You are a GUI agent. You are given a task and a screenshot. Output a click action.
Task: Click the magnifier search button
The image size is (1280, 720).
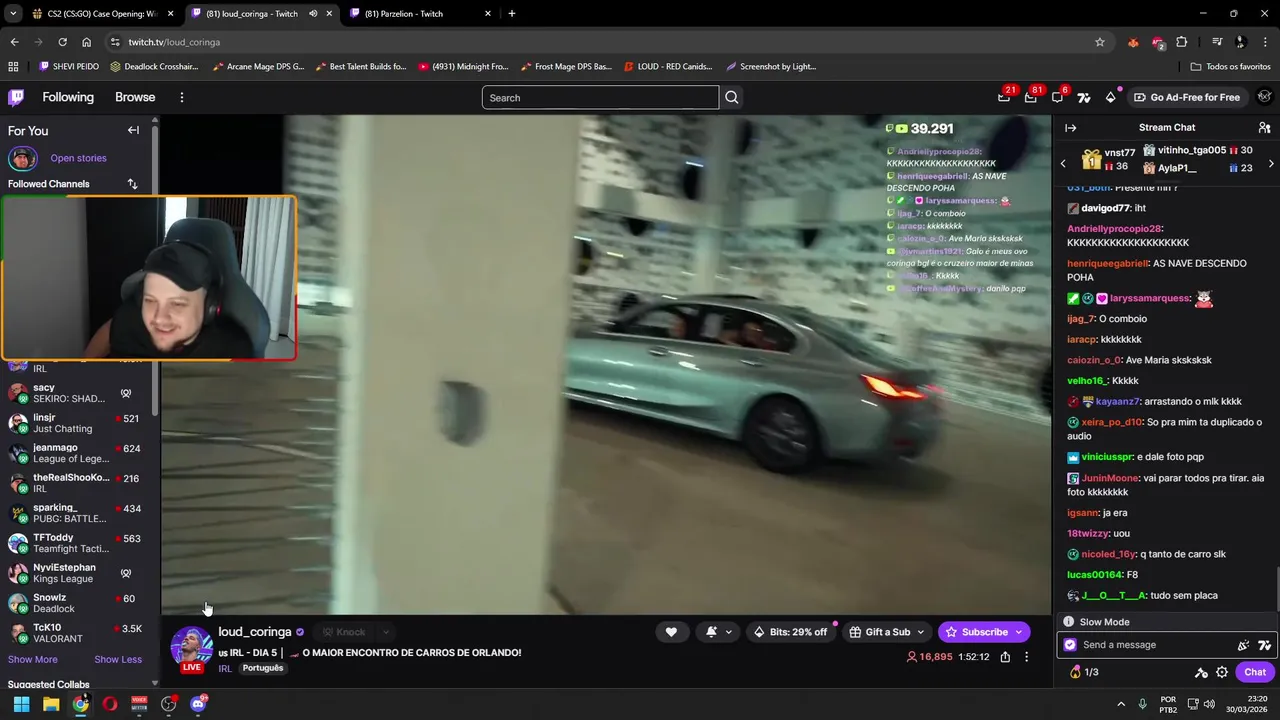732,97
